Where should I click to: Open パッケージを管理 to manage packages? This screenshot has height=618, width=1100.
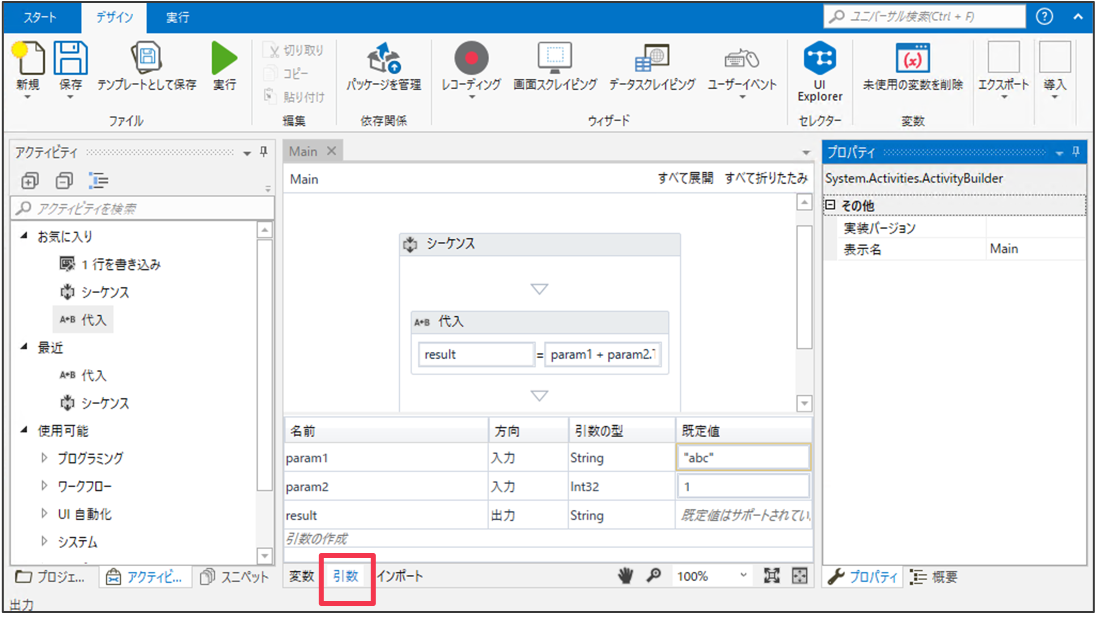click(383, 68)
